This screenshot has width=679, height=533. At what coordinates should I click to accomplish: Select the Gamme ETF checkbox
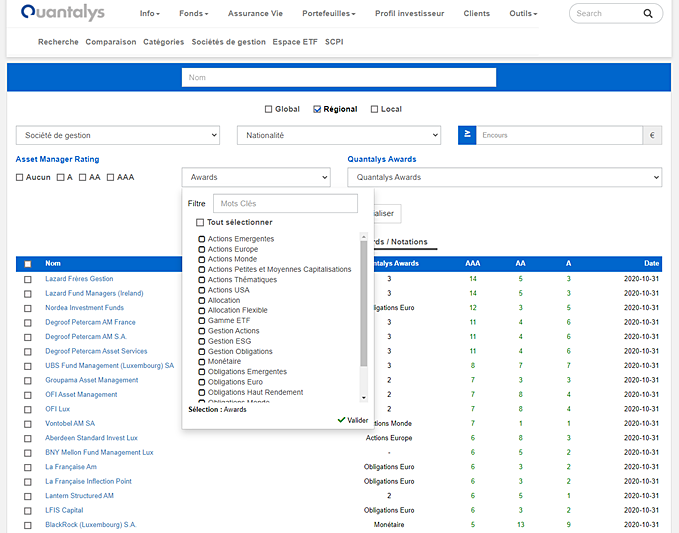click(x=201, y=321)
